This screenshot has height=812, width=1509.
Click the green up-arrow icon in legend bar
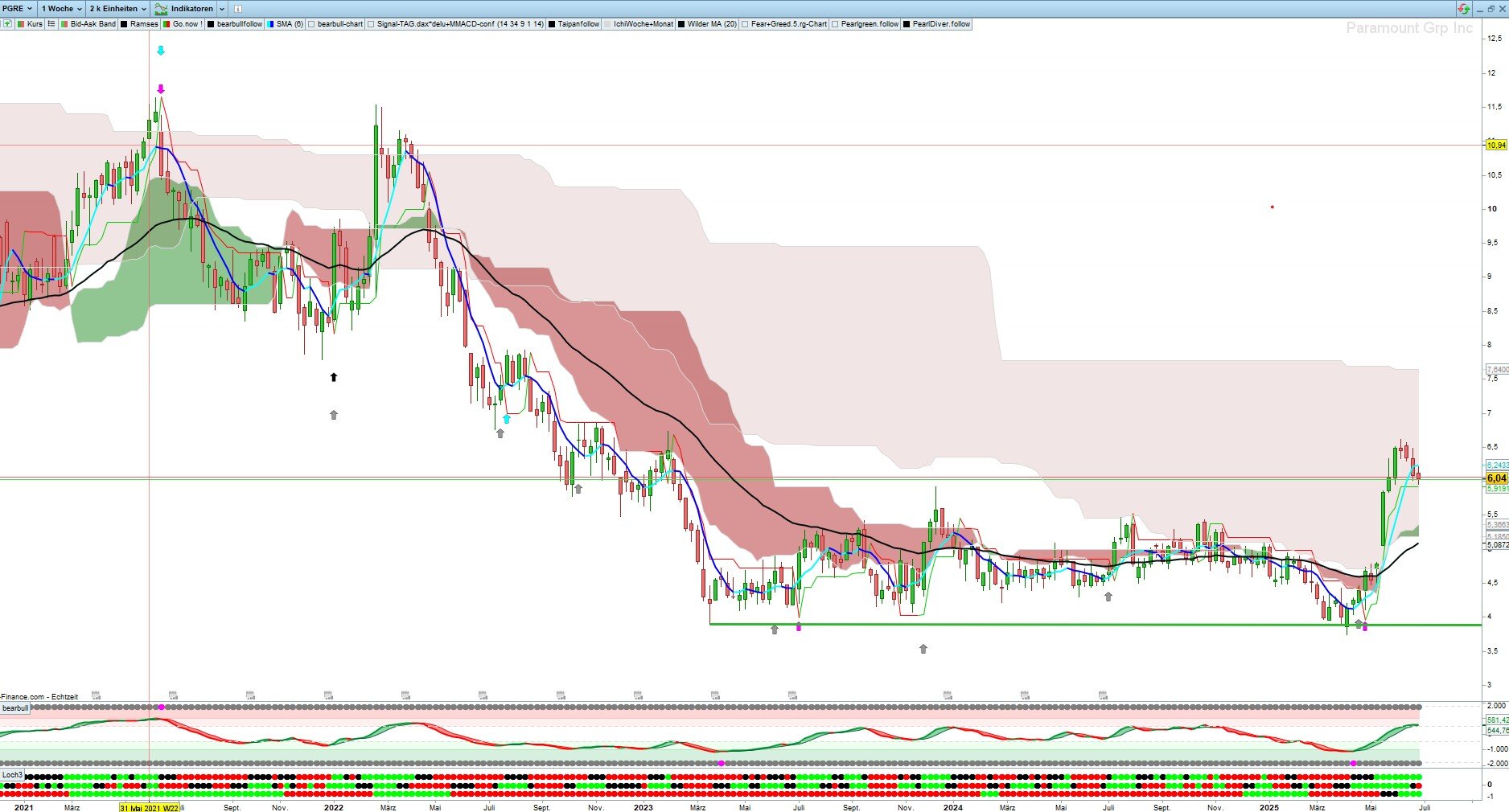7,24
